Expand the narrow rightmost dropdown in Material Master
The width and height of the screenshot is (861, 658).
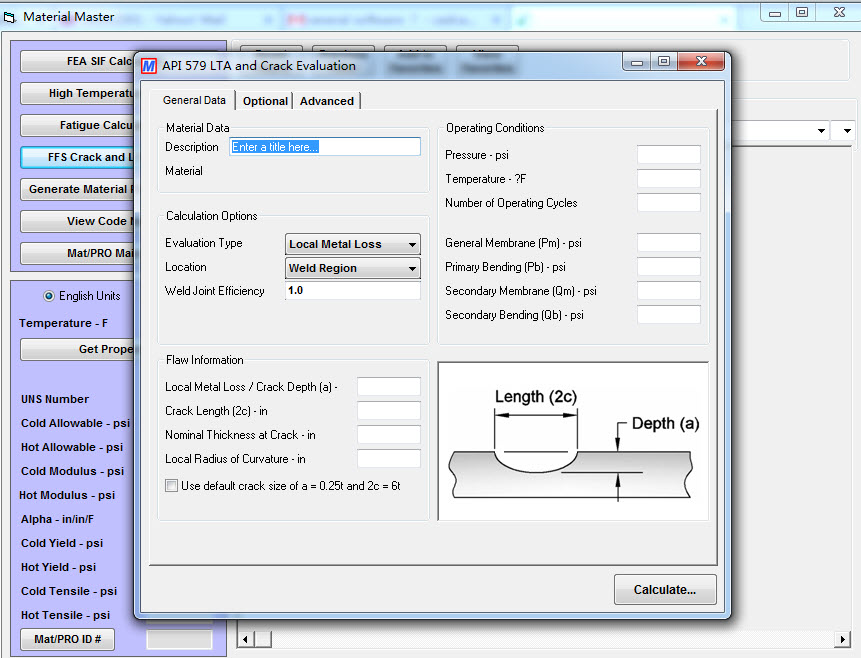tap(846, 131)
